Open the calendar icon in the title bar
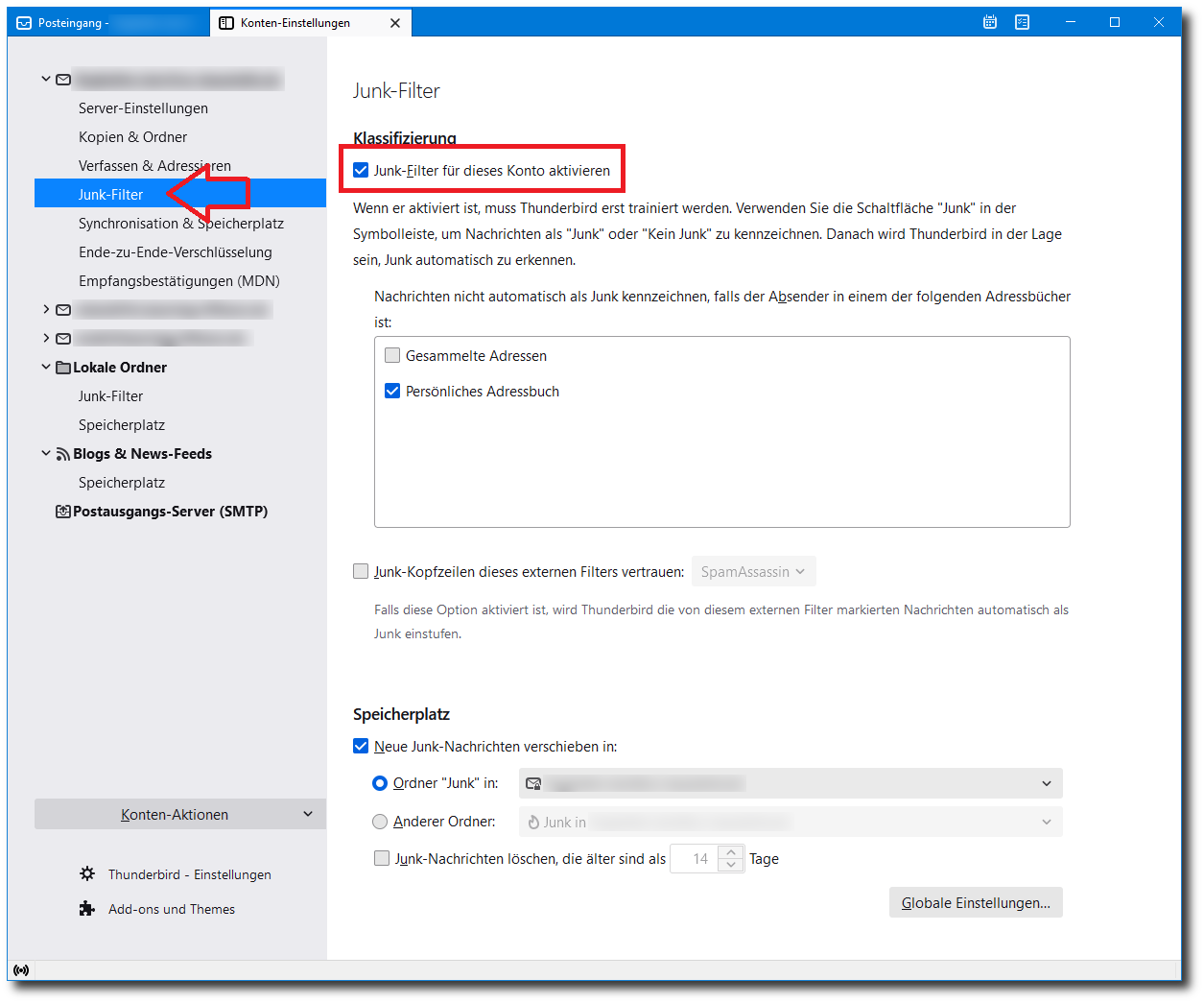This screenshot has height=1003, width=1204. pos(990,22)
